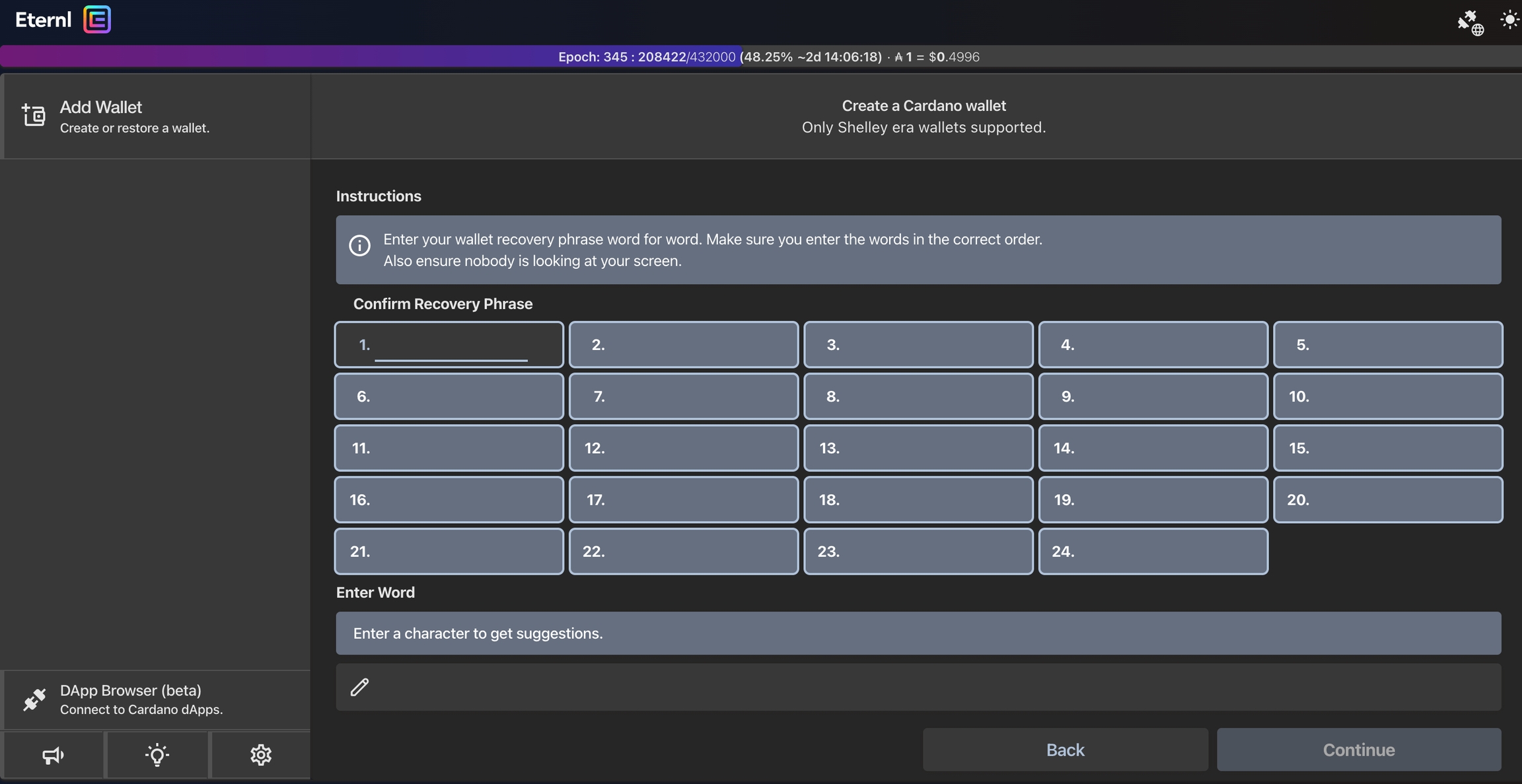The height and width of the screenshot is (784, 1522).
Task: Toggle light theme sun icon
Action: coord(1509,20)
